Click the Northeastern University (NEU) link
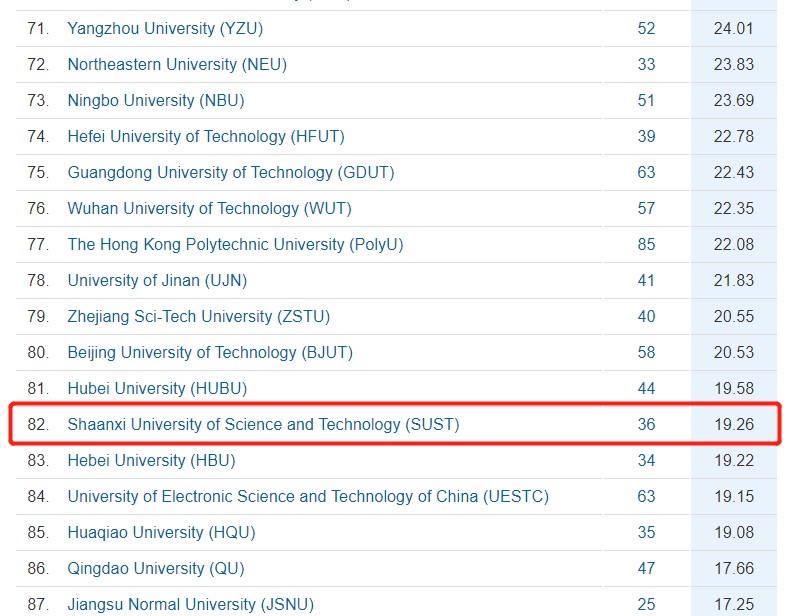Viewport: 810px width, 616px height. click(177, 64)
